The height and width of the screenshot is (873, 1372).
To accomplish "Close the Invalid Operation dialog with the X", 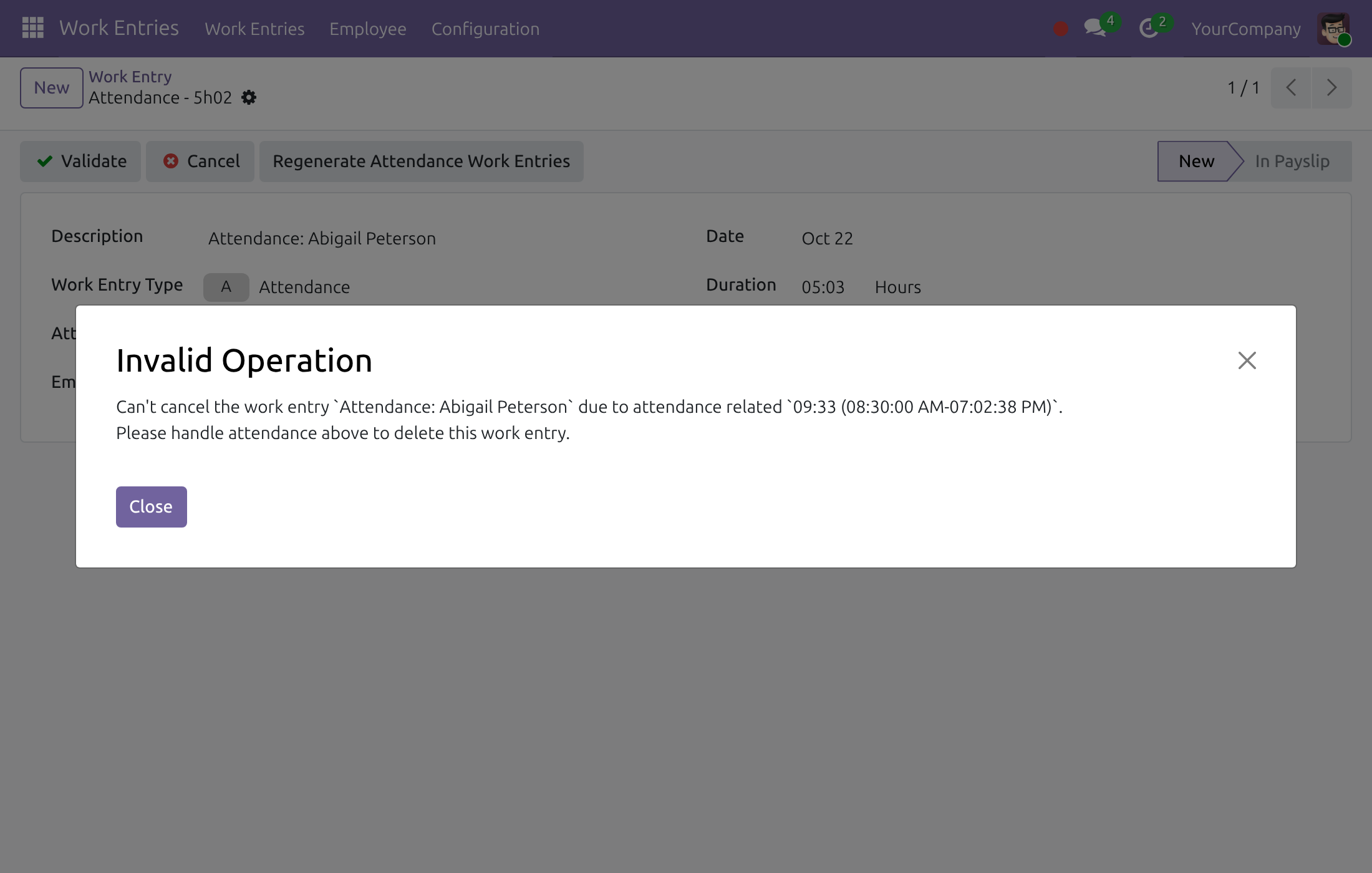I will click(x=1247, y=360).
